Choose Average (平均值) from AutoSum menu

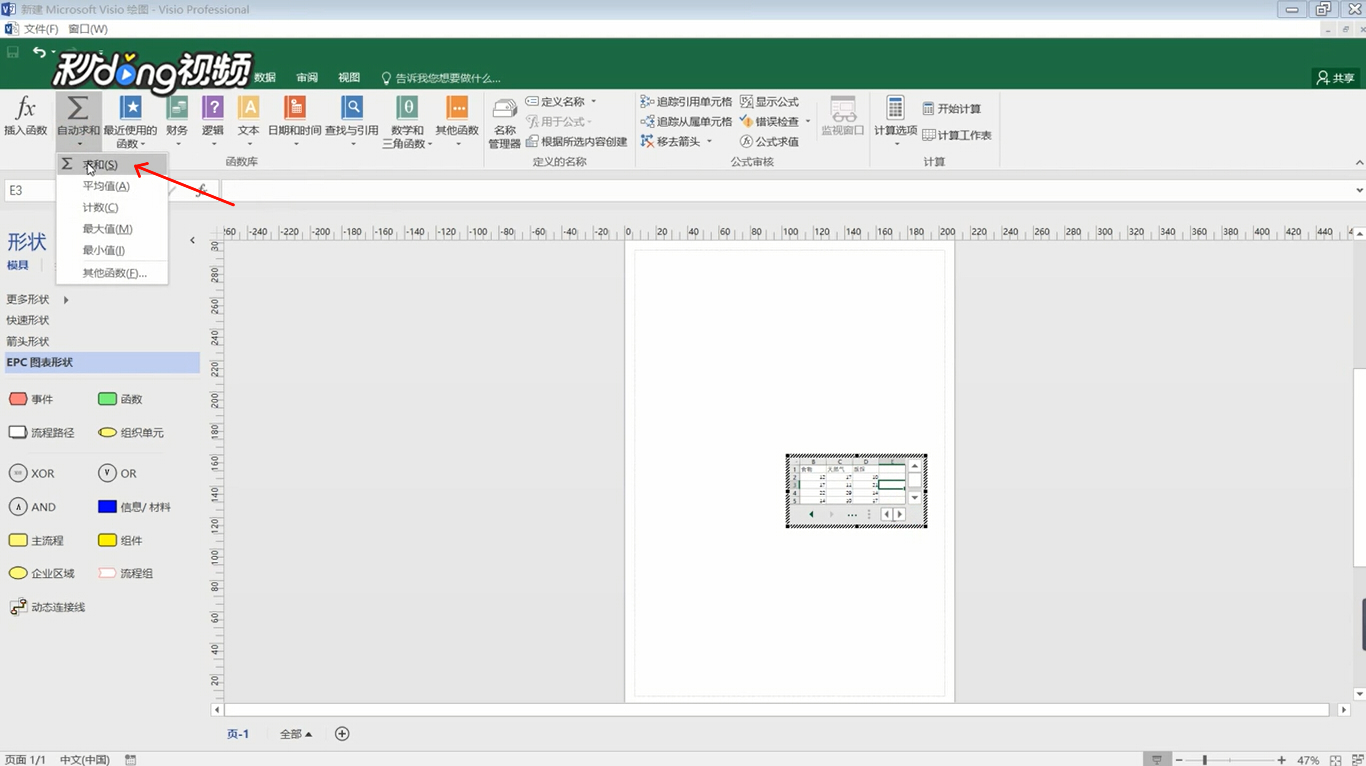point(112,186)
